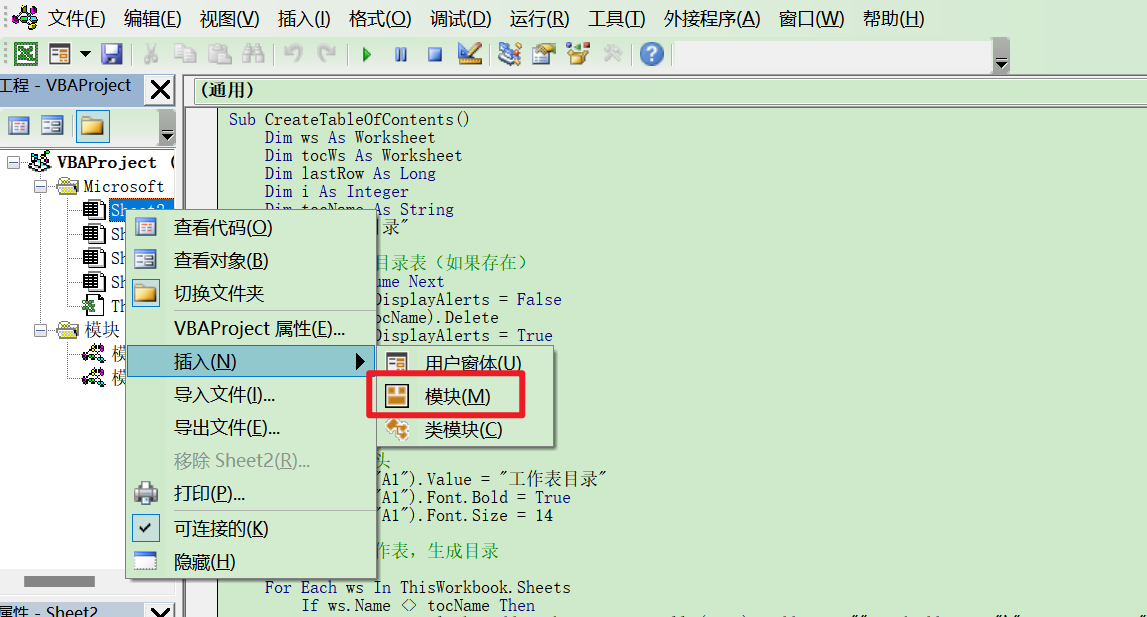Insert 模块(M) from submenu

click(x=465, y=397)
